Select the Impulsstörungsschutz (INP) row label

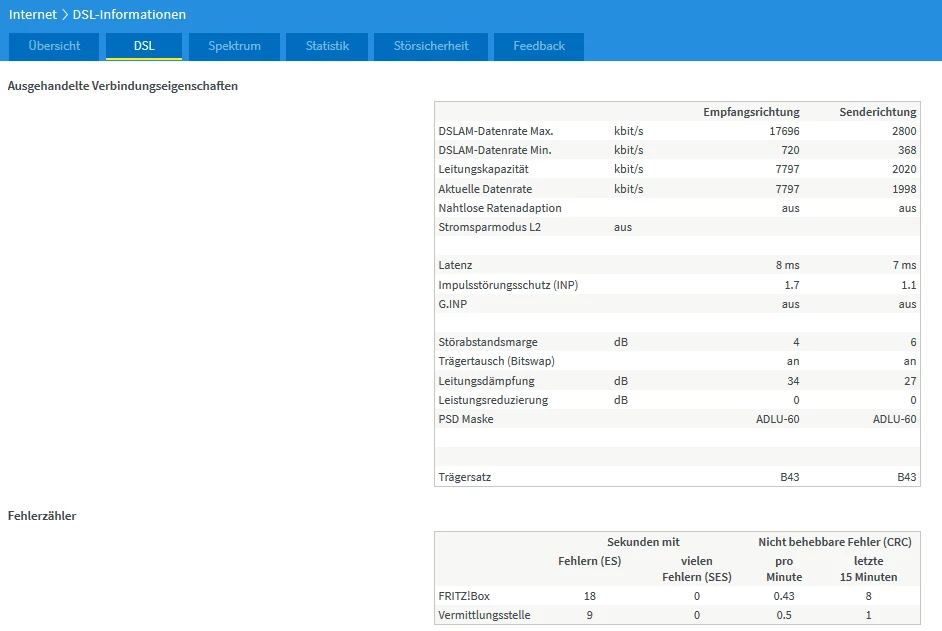click(x=508, y=285)
